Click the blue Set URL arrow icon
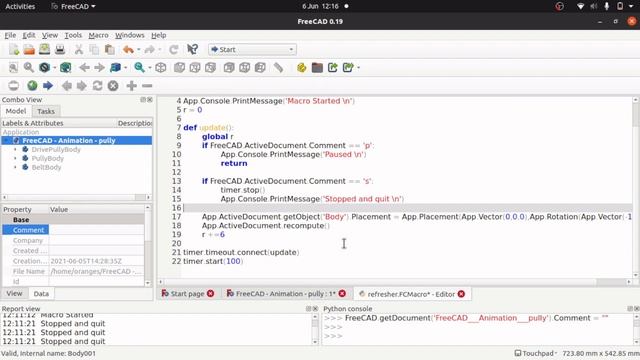The image size is (640, 360). point(48,85)
